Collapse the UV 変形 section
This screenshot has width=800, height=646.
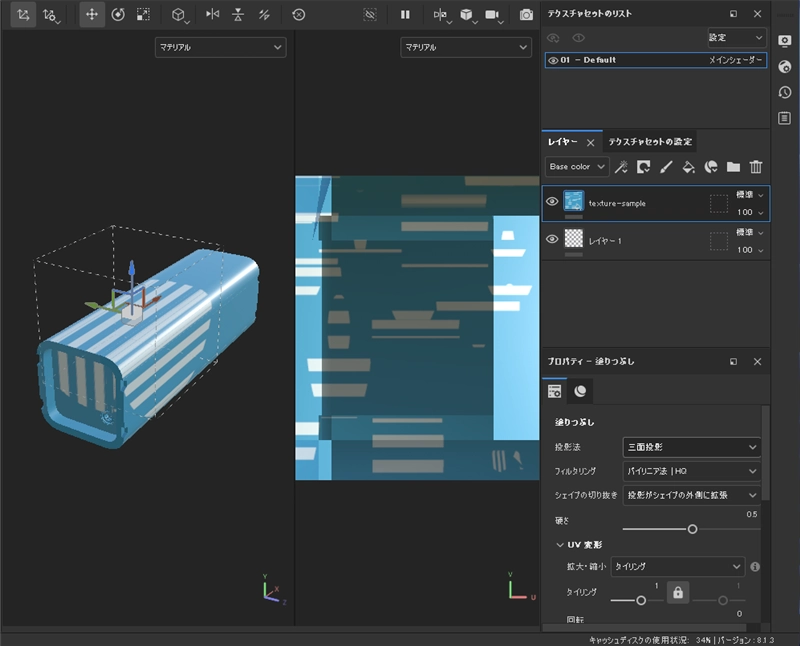click(560, 545)
